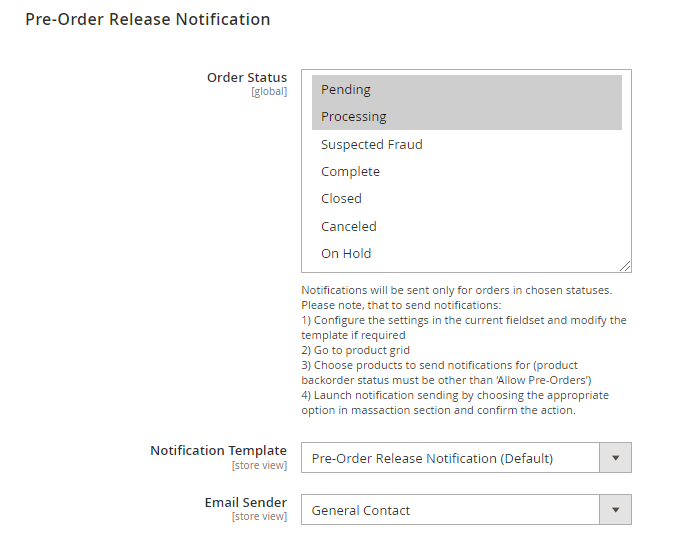Choose Suspected Fraud in the status list
This screenshot has width=685, height=541.
point(372,144)
